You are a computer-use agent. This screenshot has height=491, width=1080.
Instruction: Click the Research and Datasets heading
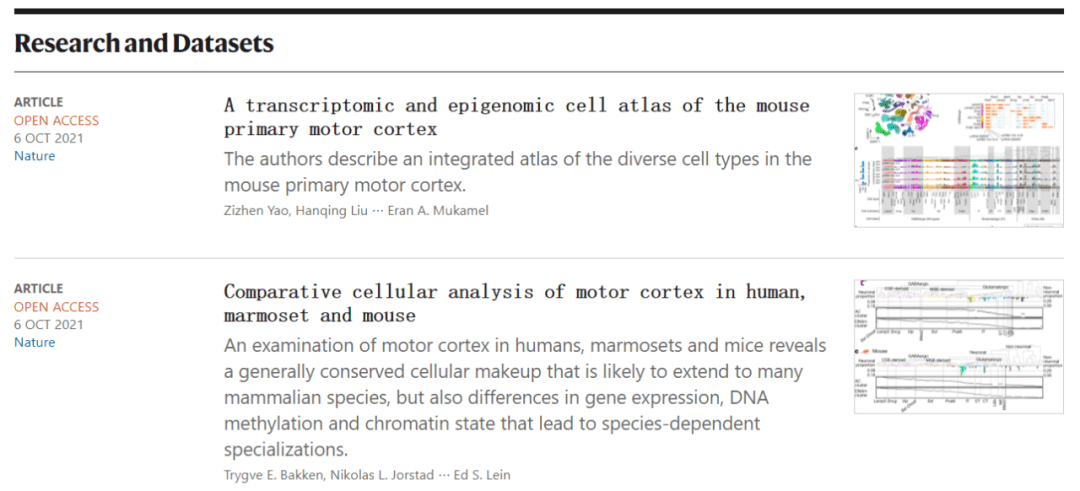[143, 44]
